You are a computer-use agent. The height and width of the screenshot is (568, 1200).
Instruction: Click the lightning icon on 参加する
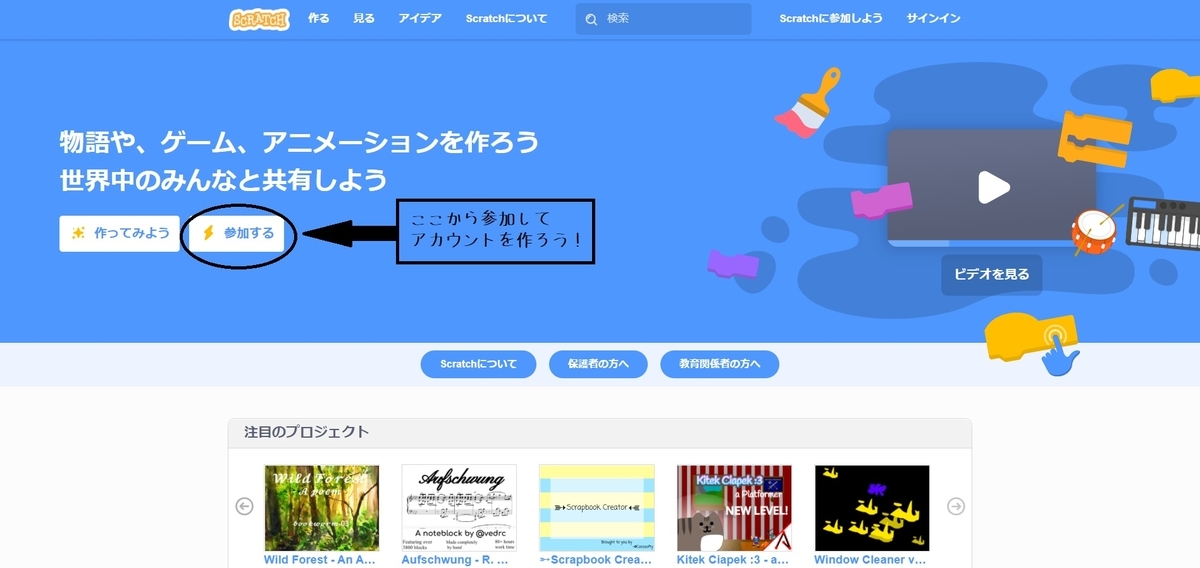[208, 233]
